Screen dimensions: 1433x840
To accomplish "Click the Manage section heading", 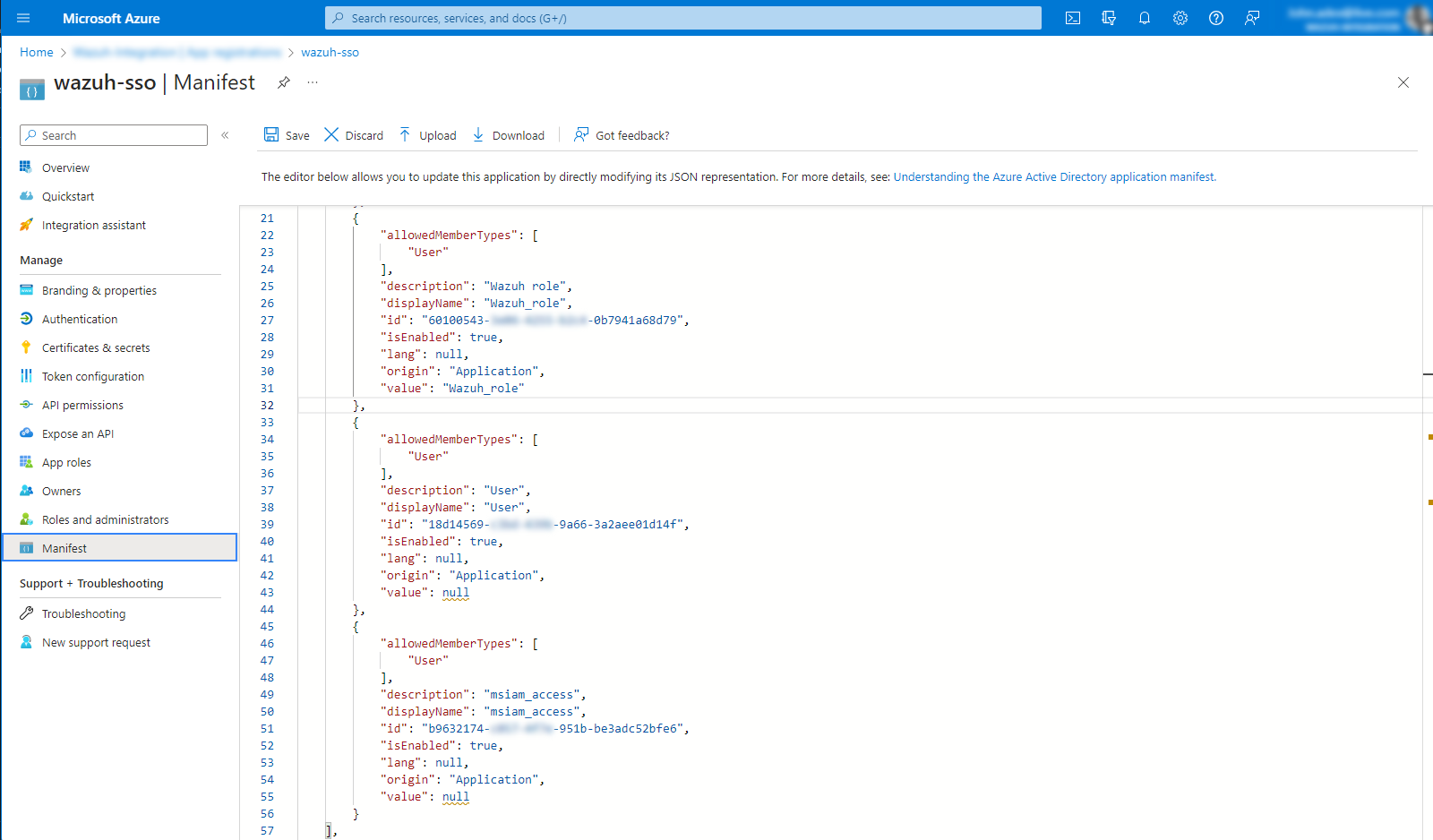I will pyautogui.click(x=41, y=260).
